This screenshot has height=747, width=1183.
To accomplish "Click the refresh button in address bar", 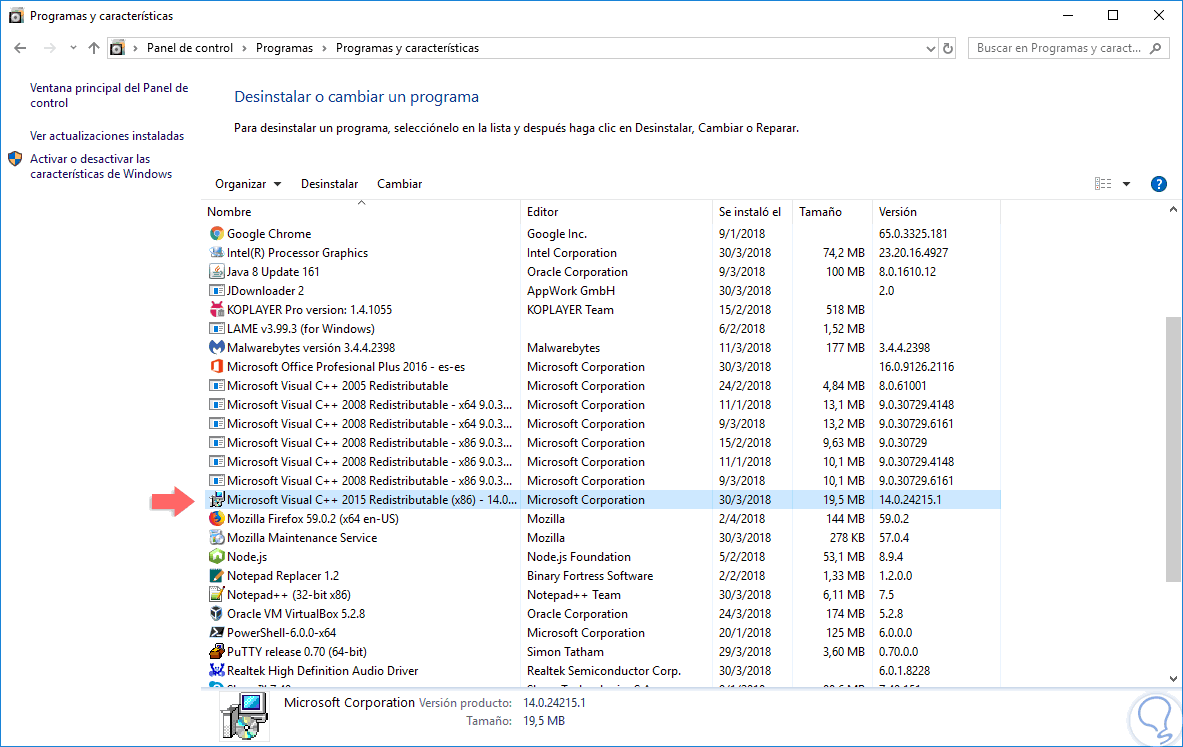I will 948,48.
